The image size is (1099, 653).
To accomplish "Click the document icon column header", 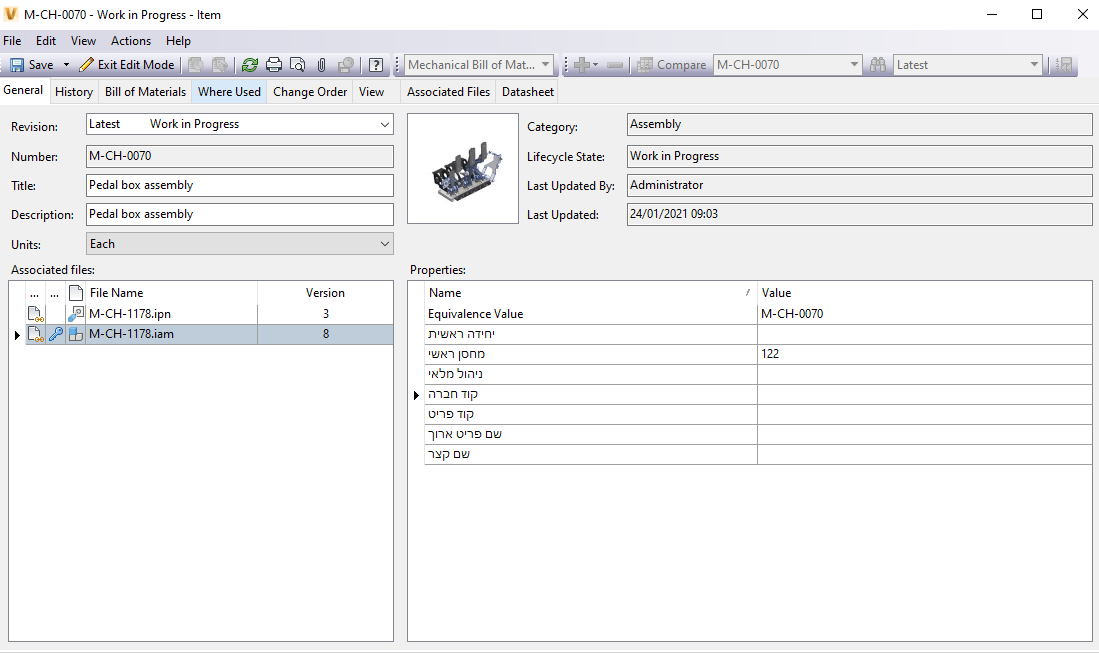I will click(76, 293).
